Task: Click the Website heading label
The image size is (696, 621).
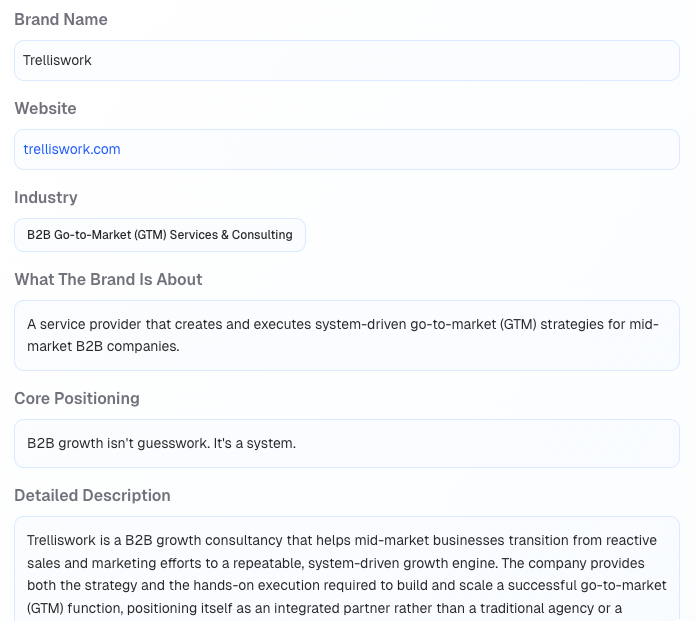Action: 45,108
